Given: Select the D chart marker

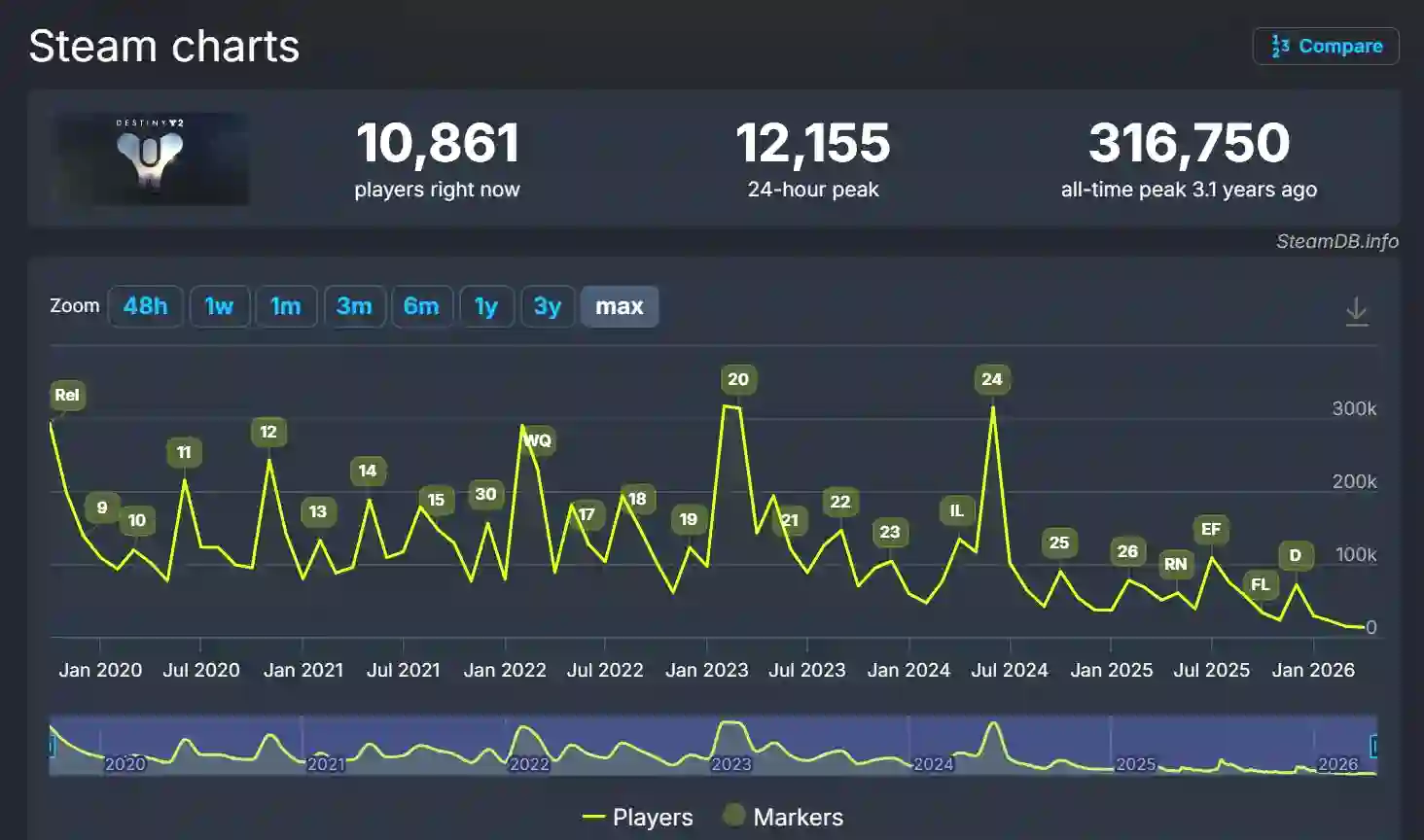Looking at the screenshot, I should click(x=1296, y=555).
